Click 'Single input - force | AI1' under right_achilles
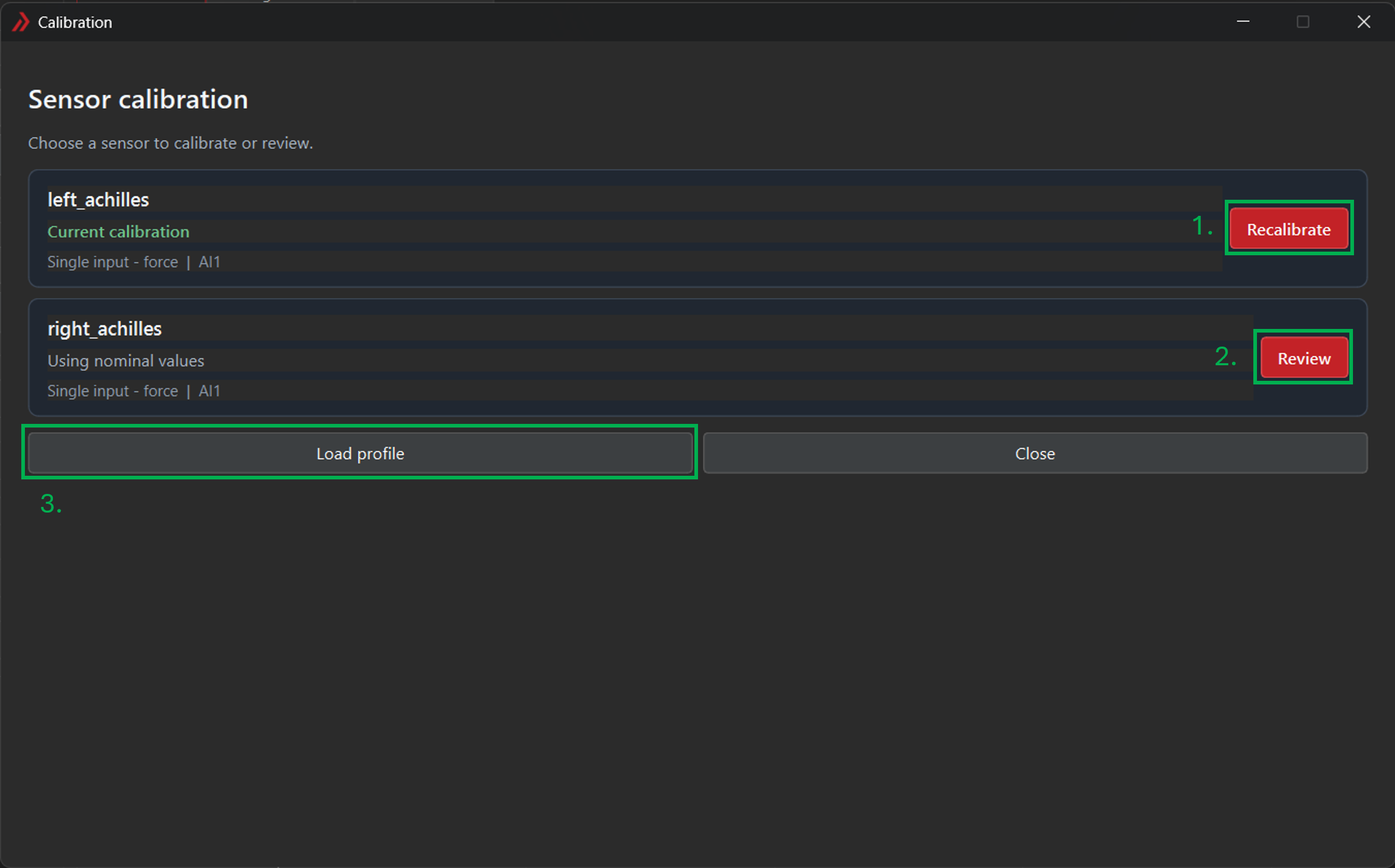Screen dimensions: 1395x868 [134, 391]
